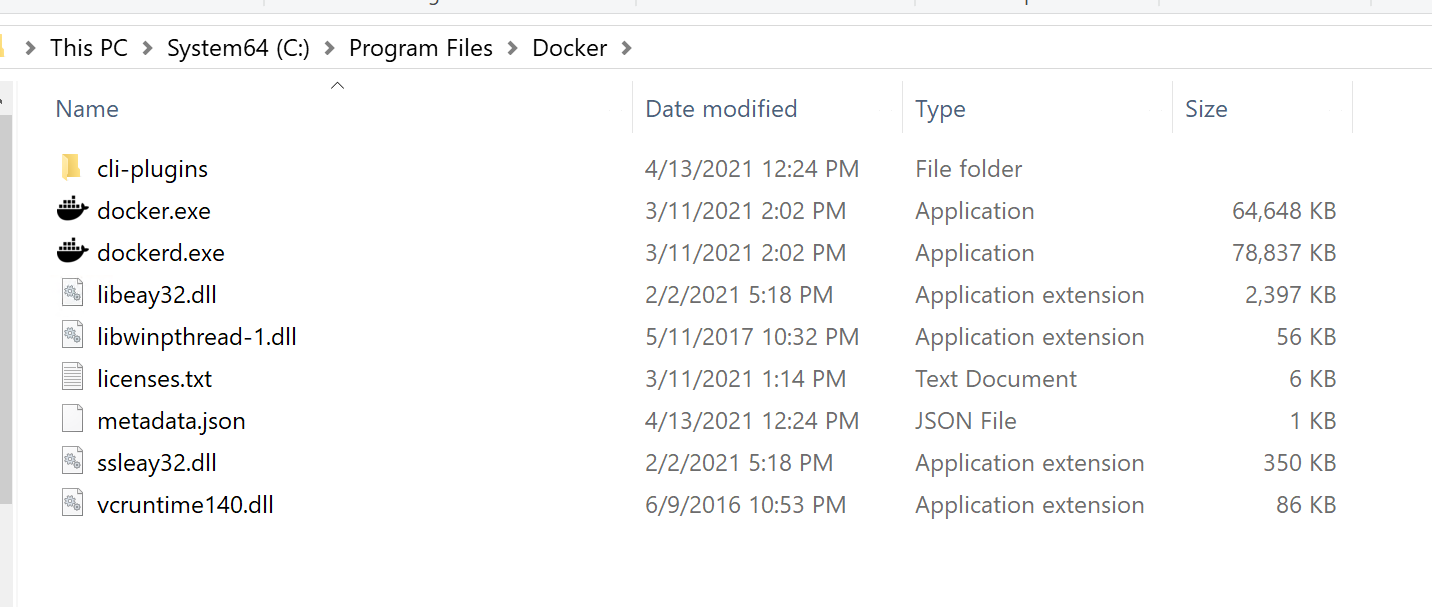Image resolution: width=1432 pixels, height=607 pixels.
Task: Open Program Files from the breadcrumb
Action: tap(420, 47)
